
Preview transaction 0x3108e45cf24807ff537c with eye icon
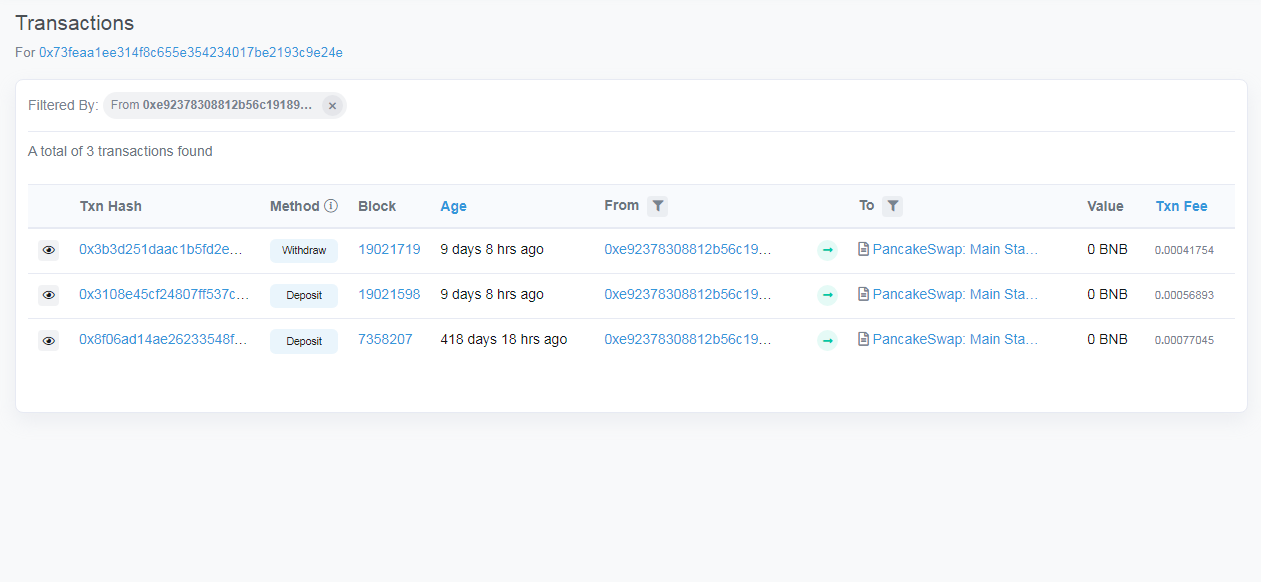point(48,295)
